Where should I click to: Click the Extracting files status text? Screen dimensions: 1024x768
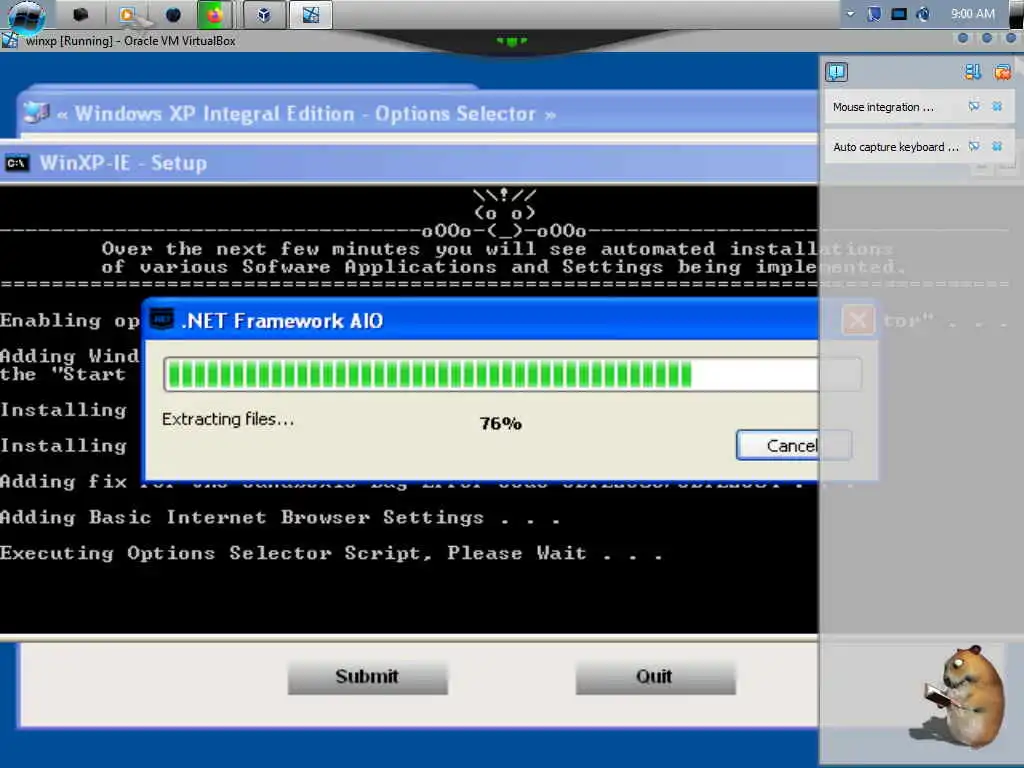click(228, 419)
